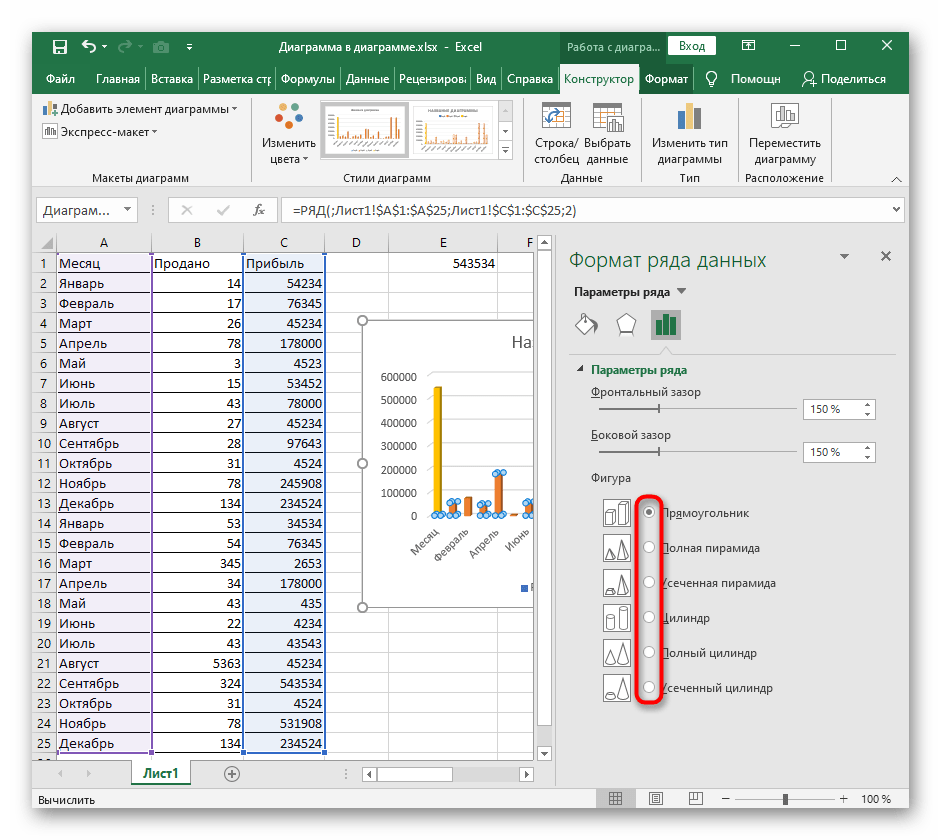
Task: Open Добавить элемент диаграммы dropdown
Action: tap(140, 109)
